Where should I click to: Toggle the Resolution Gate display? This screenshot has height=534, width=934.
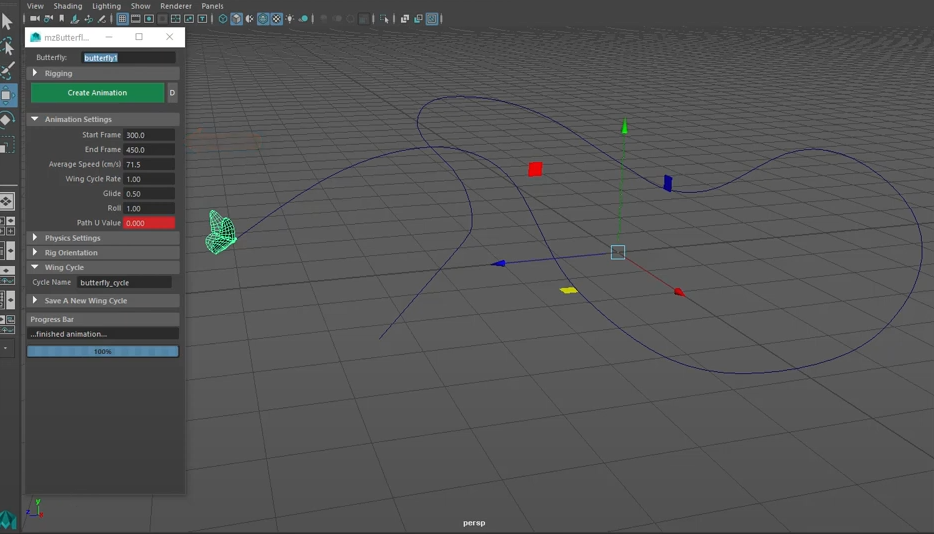coord(149,18)
